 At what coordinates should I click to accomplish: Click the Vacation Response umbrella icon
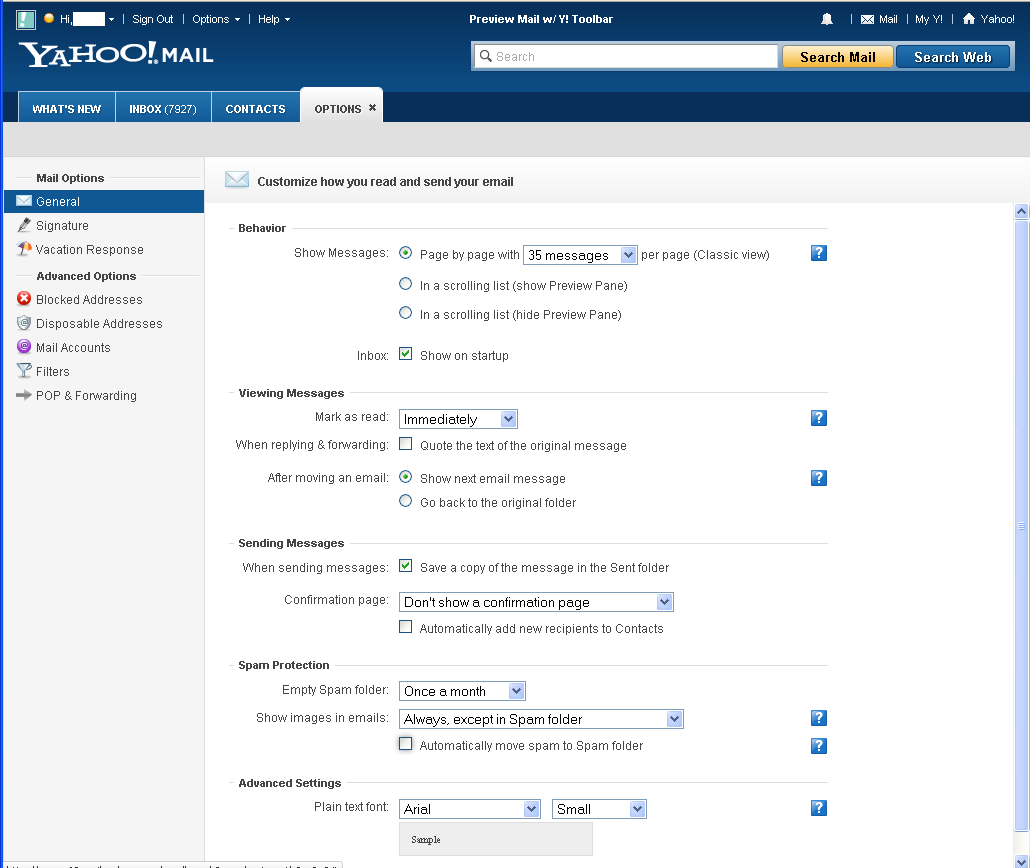pos(25,249)
